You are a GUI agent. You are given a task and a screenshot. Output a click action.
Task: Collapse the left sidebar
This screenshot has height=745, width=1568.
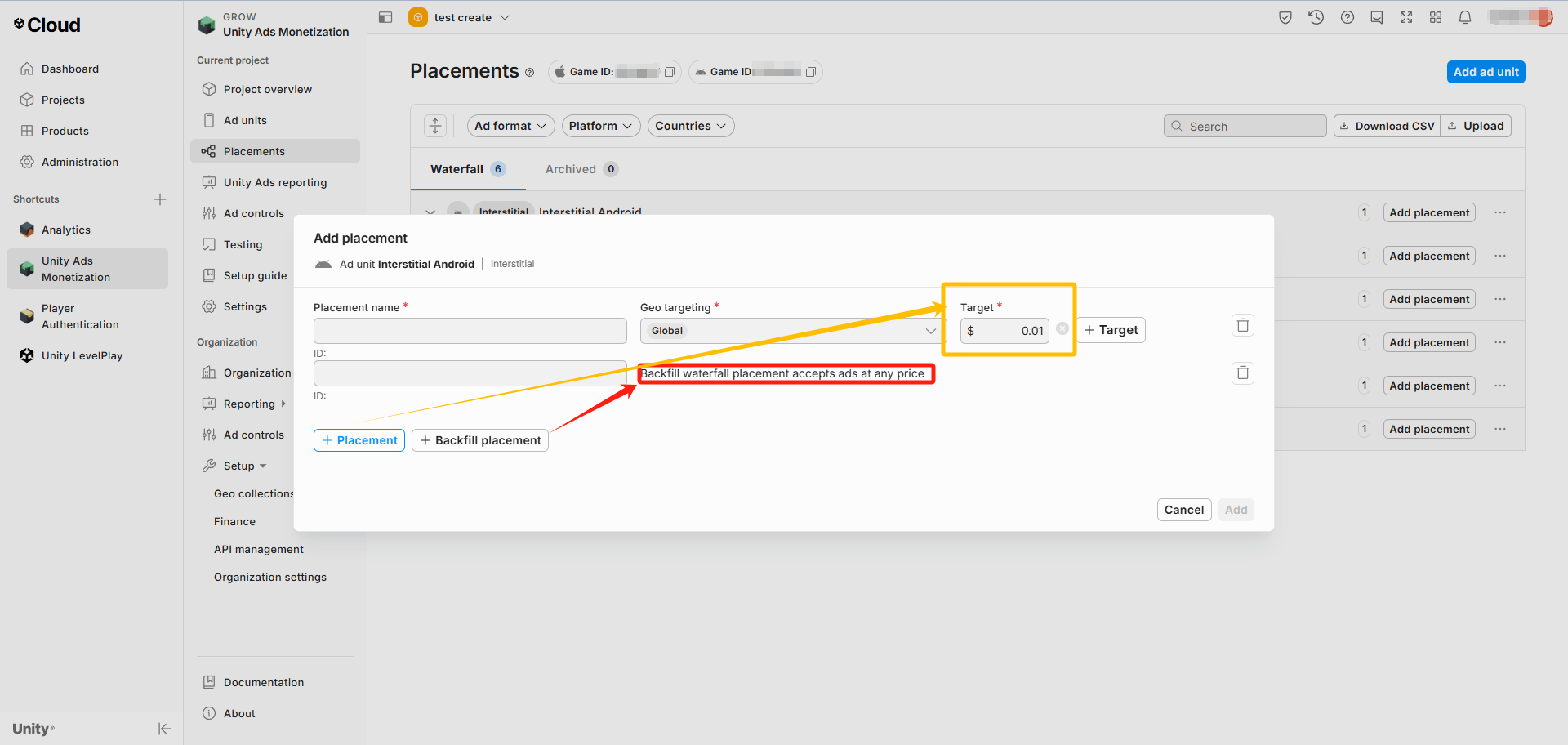(164, 729)
